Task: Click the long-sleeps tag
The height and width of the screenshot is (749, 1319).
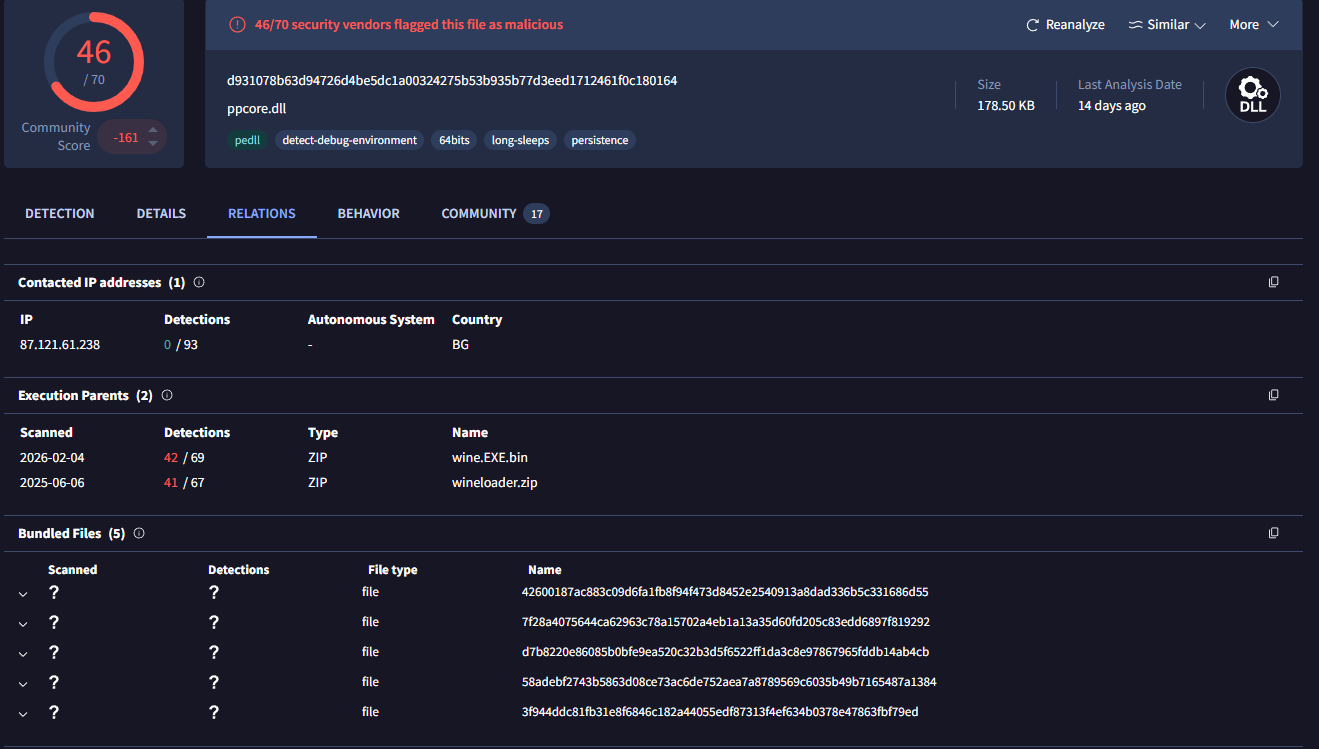Action: [x=520, y=141]
